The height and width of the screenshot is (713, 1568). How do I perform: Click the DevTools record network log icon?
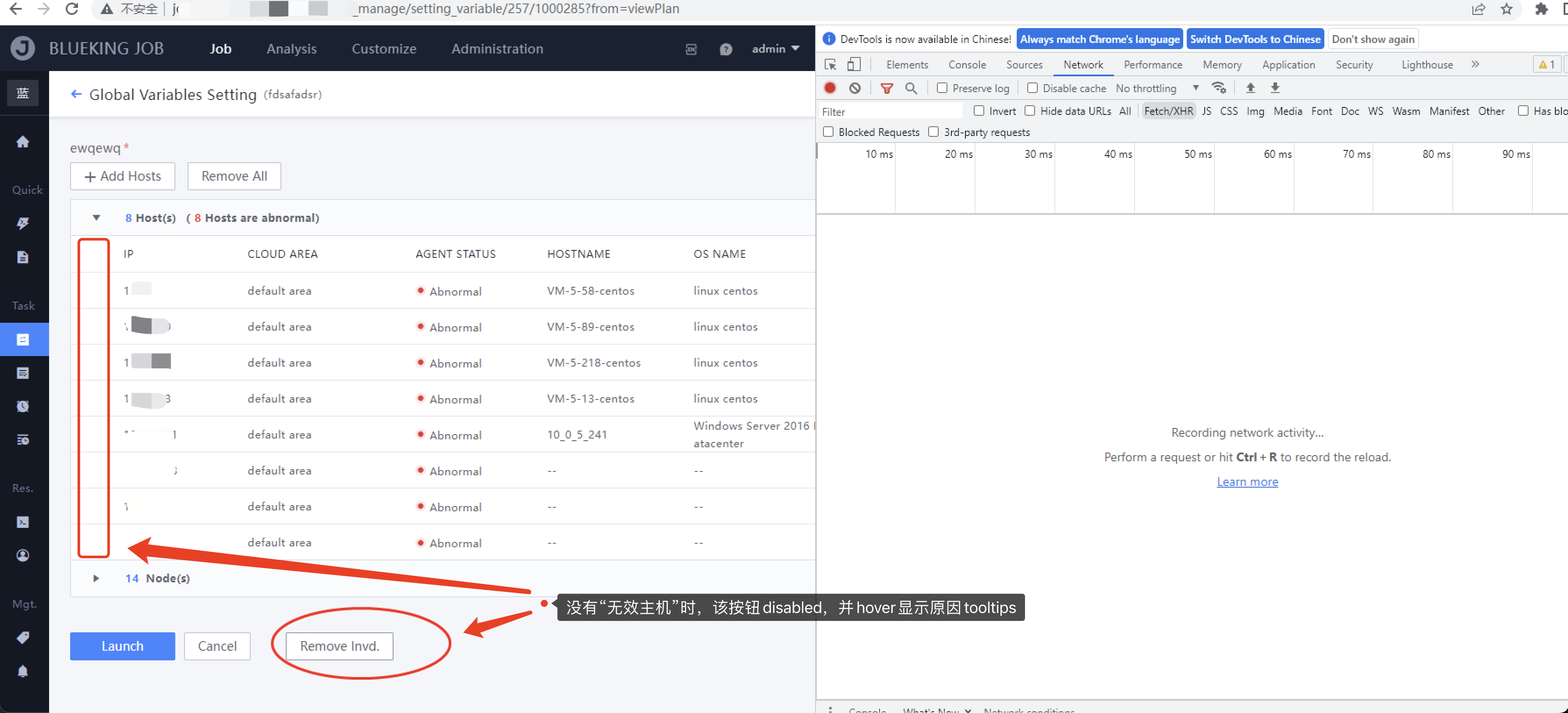click(x=830, y=88)
